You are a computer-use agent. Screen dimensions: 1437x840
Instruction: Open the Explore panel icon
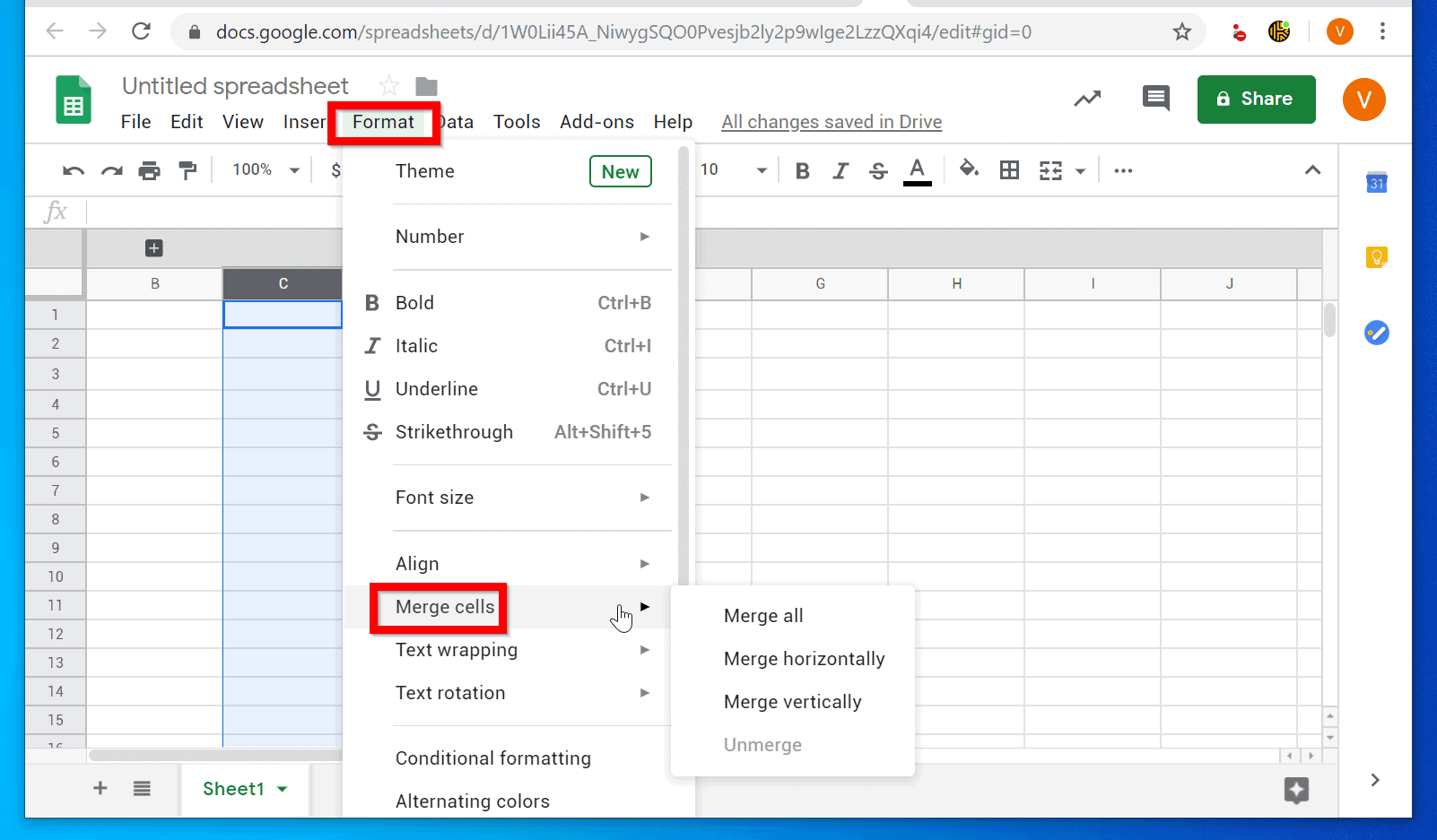(1297, 790)
